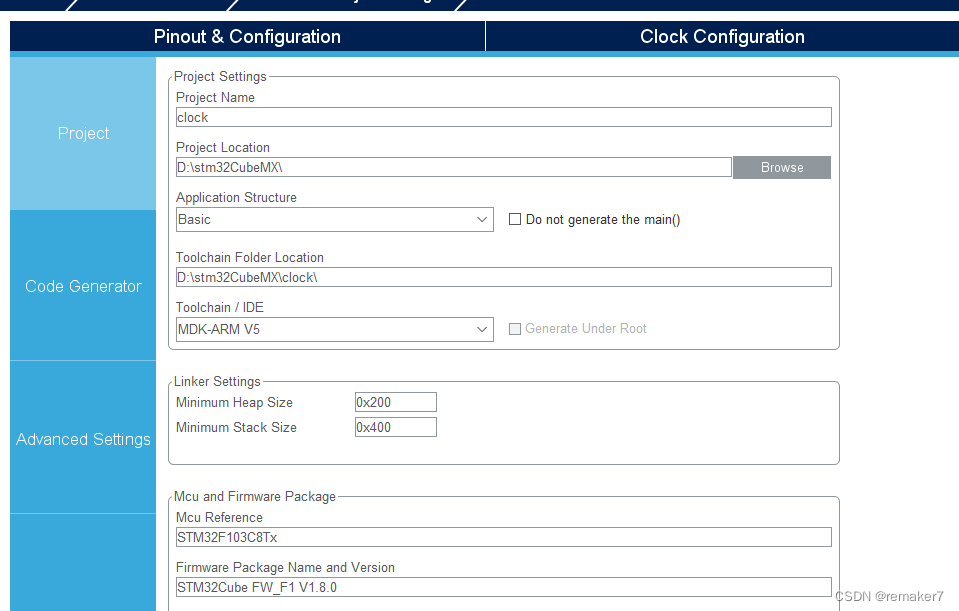Select the Project side tab
959x611 pixels.
coord(83,133)
